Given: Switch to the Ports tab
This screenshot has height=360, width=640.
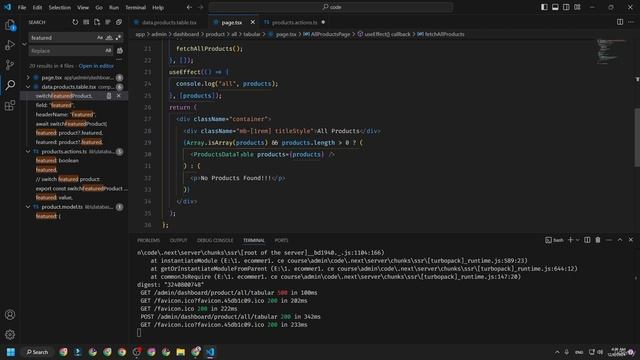Looking at the screenshot, I should (281, 240).
